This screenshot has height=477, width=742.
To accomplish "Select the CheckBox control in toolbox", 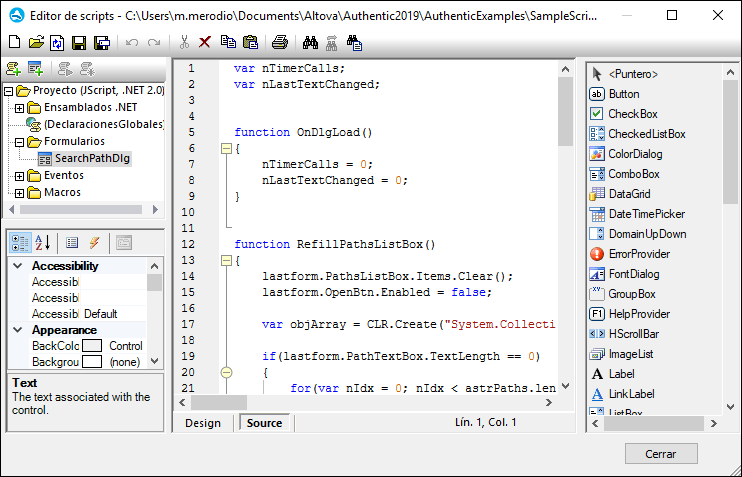I will (x=632, y=114).
